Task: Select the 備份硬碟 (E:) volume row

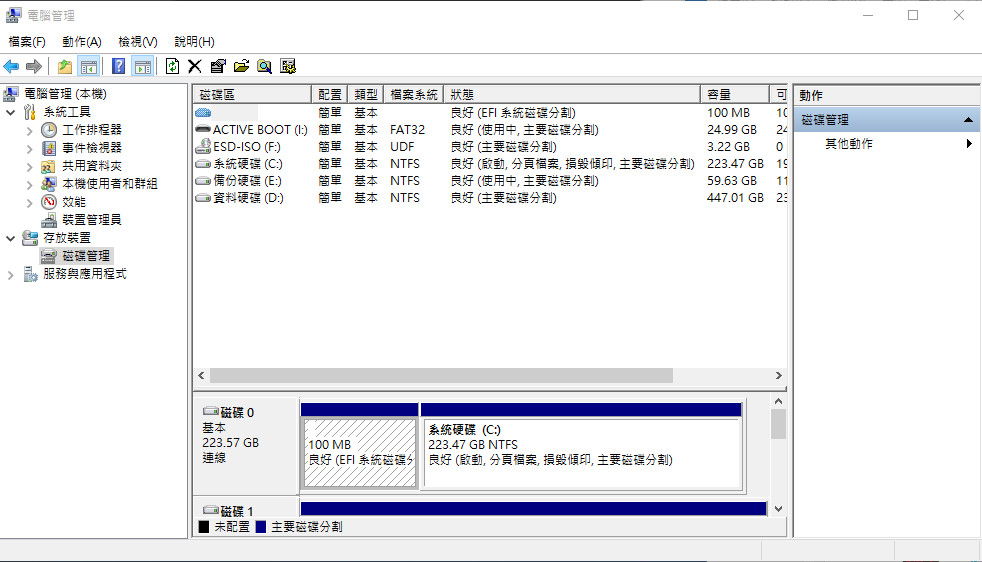Action: pyautogui.click(x=490, y=180)
